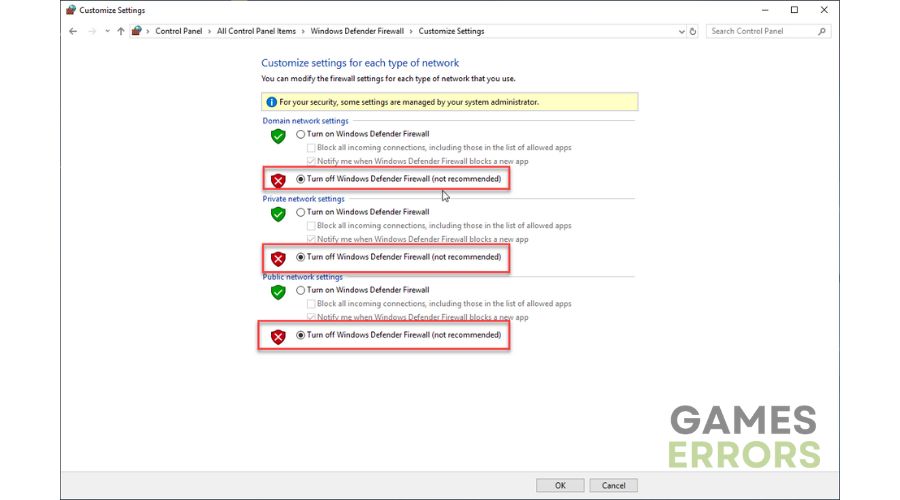Image resolution: width=900 pixels, height=500 pixels.
Task: Open recent locations dropdown arrow
Action: tap(107, 32)
